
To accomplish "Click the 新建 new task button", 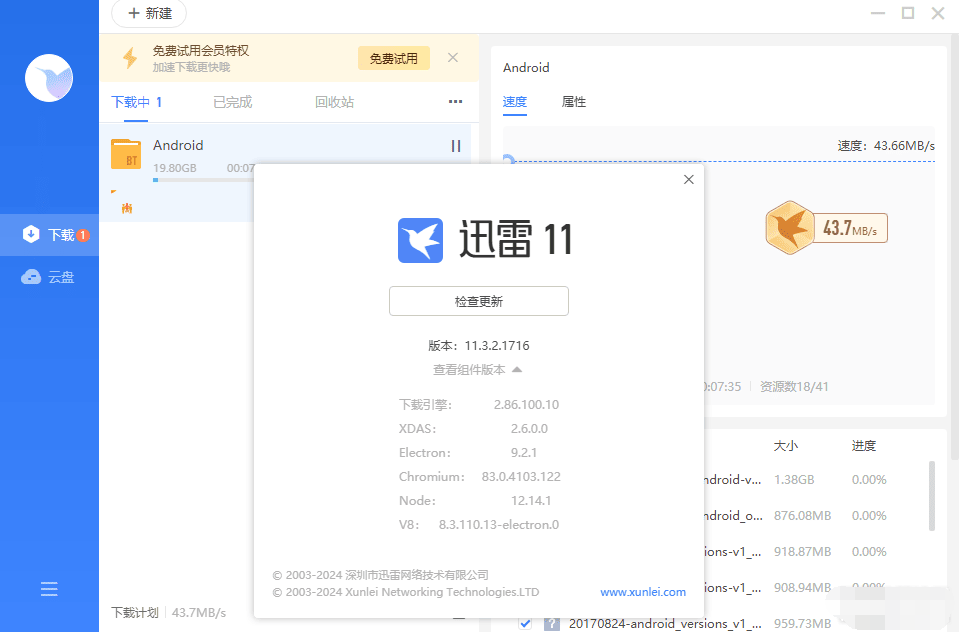I will click(x=150, y=13).
